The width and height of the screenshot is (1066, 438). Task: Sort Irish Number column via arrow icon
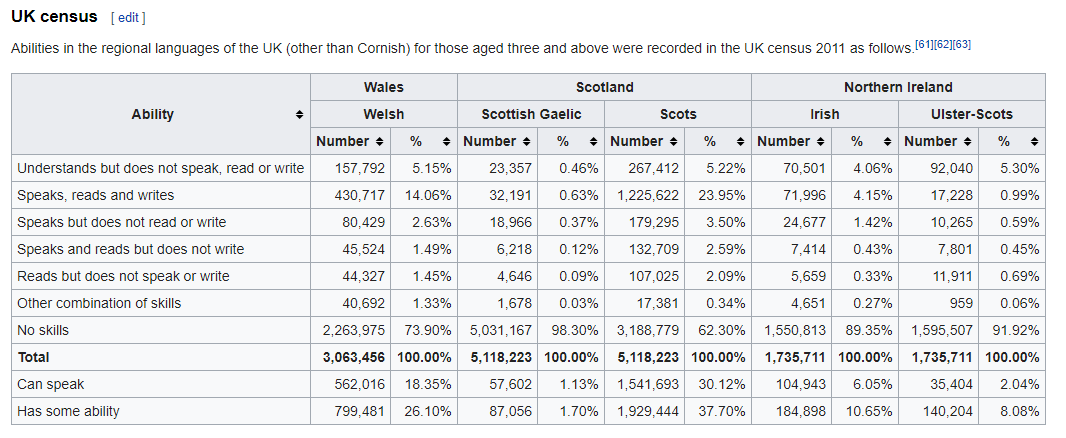point(820,142)
